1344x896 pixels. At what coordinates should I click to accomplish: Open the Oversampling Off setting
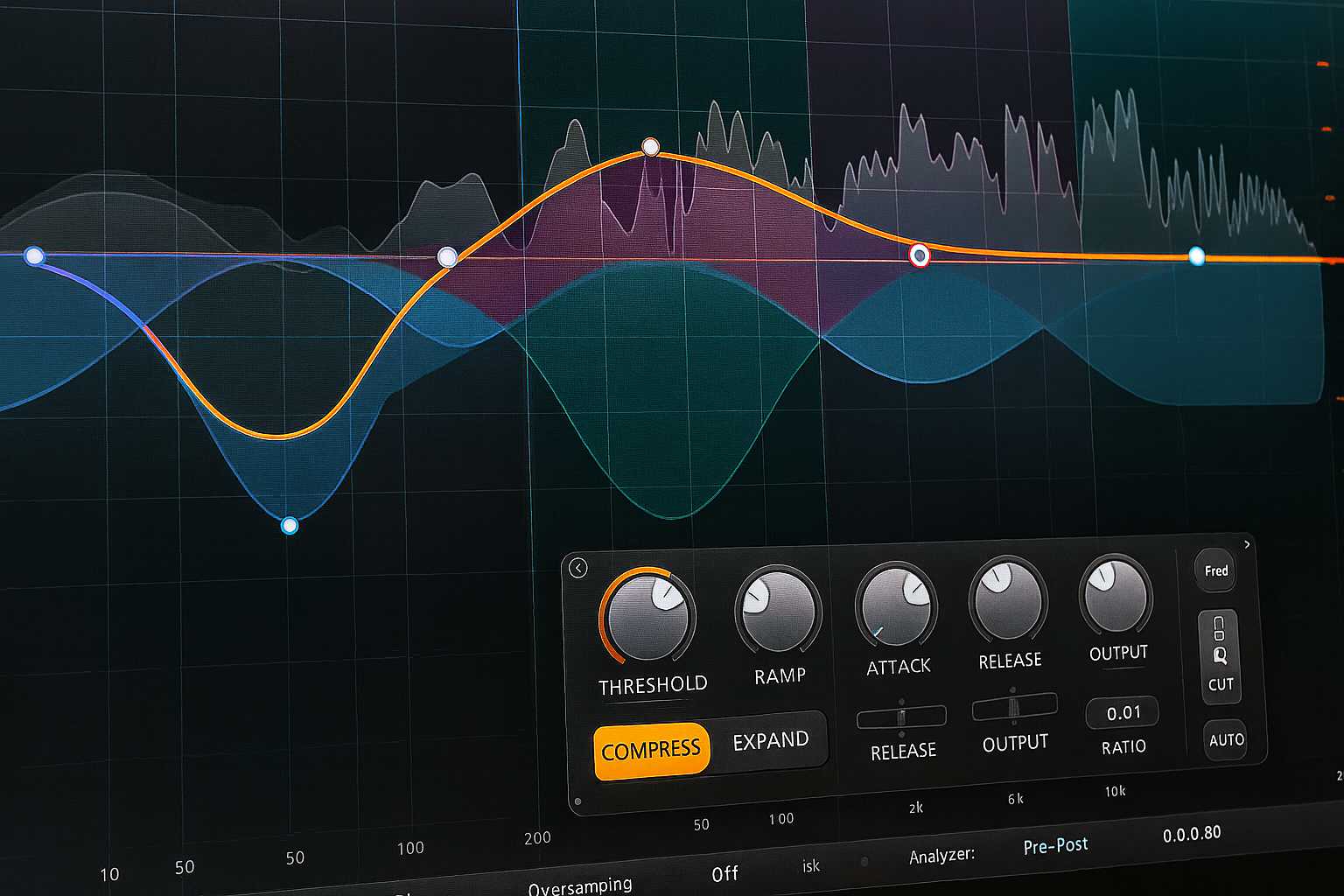coord(724,873)
